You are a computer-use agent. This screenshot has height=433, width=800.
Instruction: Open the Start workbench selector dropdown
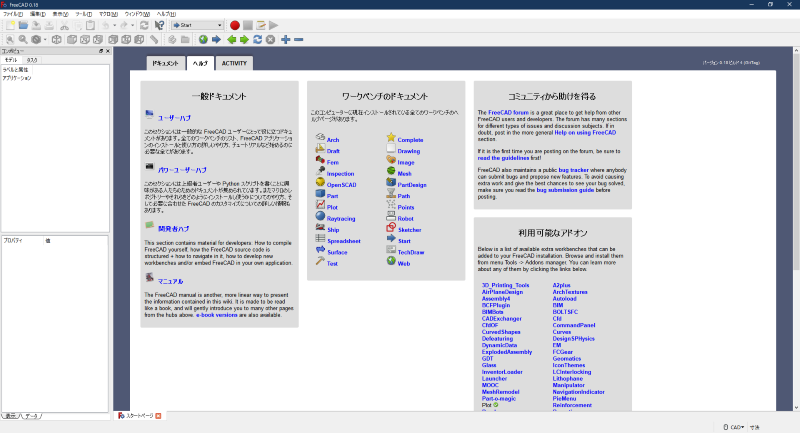click(x=197, y=26)
